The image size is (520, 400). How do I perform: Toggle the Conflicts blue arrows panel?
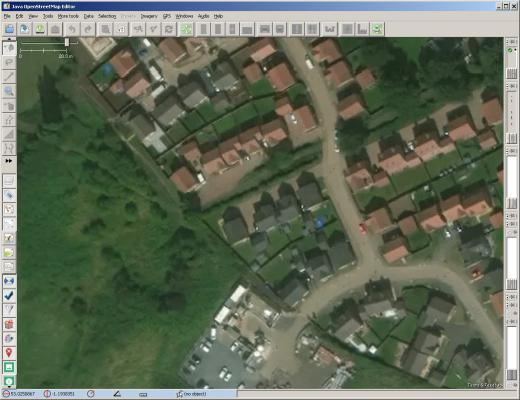point(9,281)
